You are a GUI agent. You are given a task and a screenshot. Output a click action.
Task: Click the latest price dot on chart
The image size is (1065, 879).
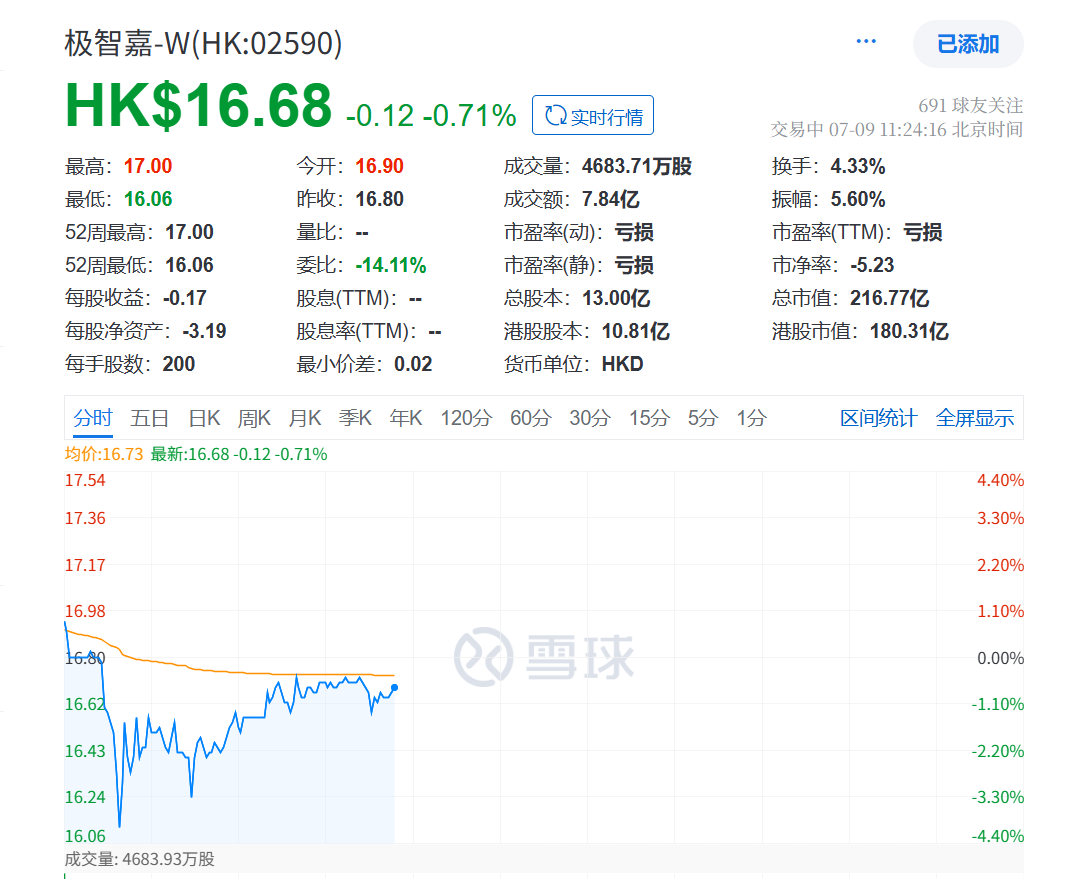pyautogui.click(x=394, y=687)
